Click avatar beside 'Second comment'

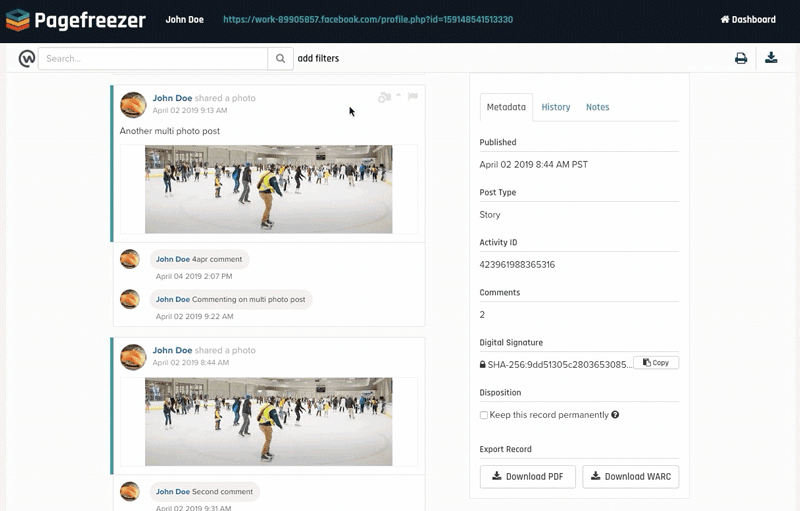tap(130, 491)
